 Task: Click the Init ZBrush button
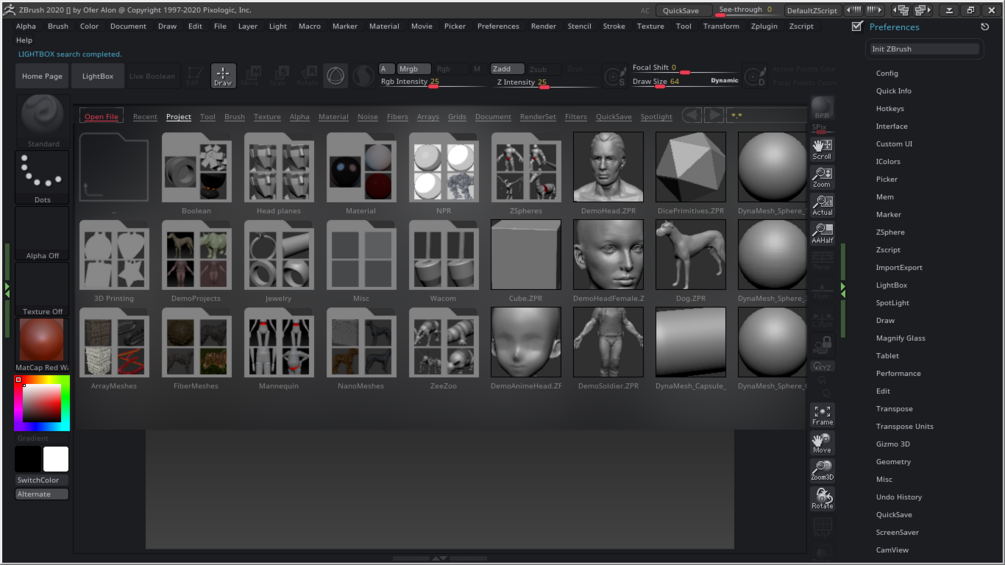click(x=924, y=49)
